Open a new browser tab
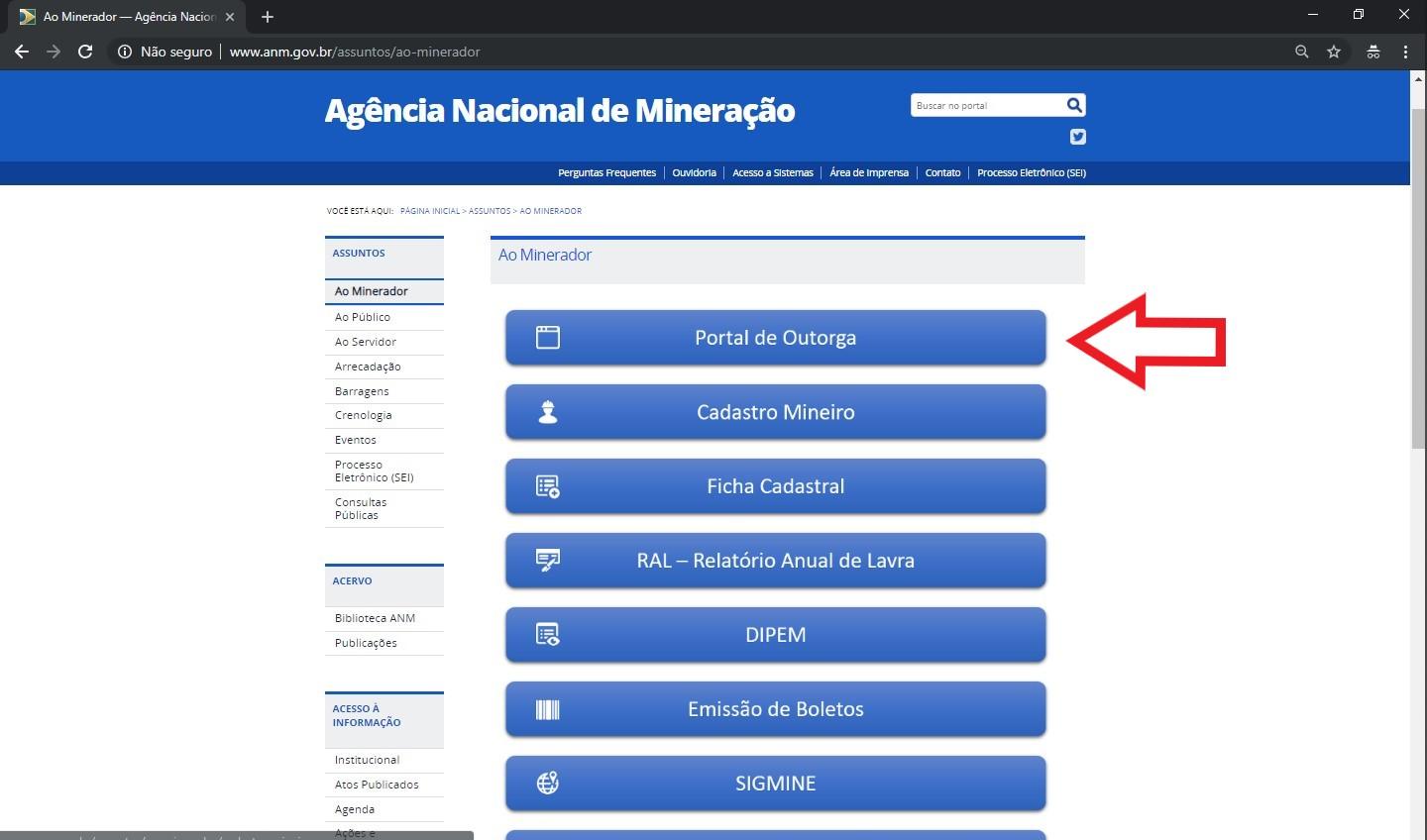 click(x=268, y=17)
